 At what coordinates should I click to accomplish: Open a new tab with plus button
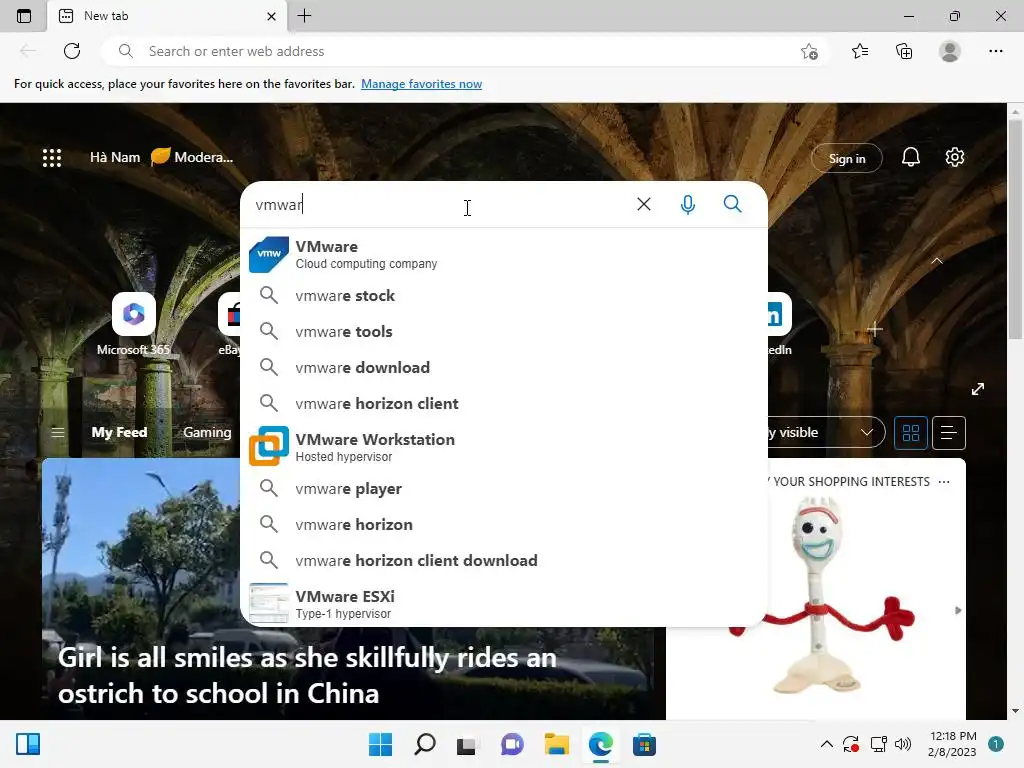tap(304, 16)
